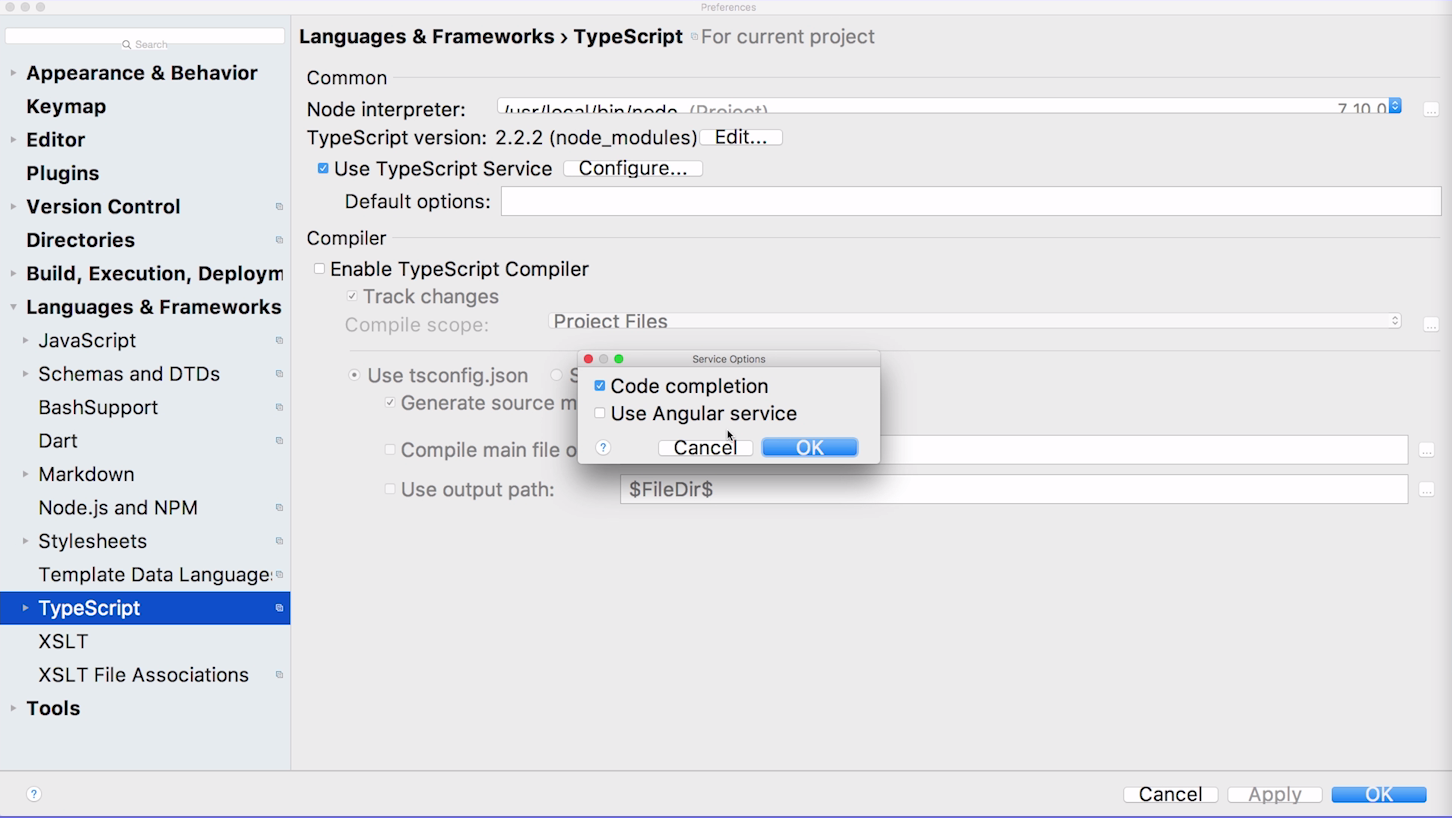Viewport: 1452px width, 818px height.
Task: Check Compile main file only option
Action: (390, 450)
